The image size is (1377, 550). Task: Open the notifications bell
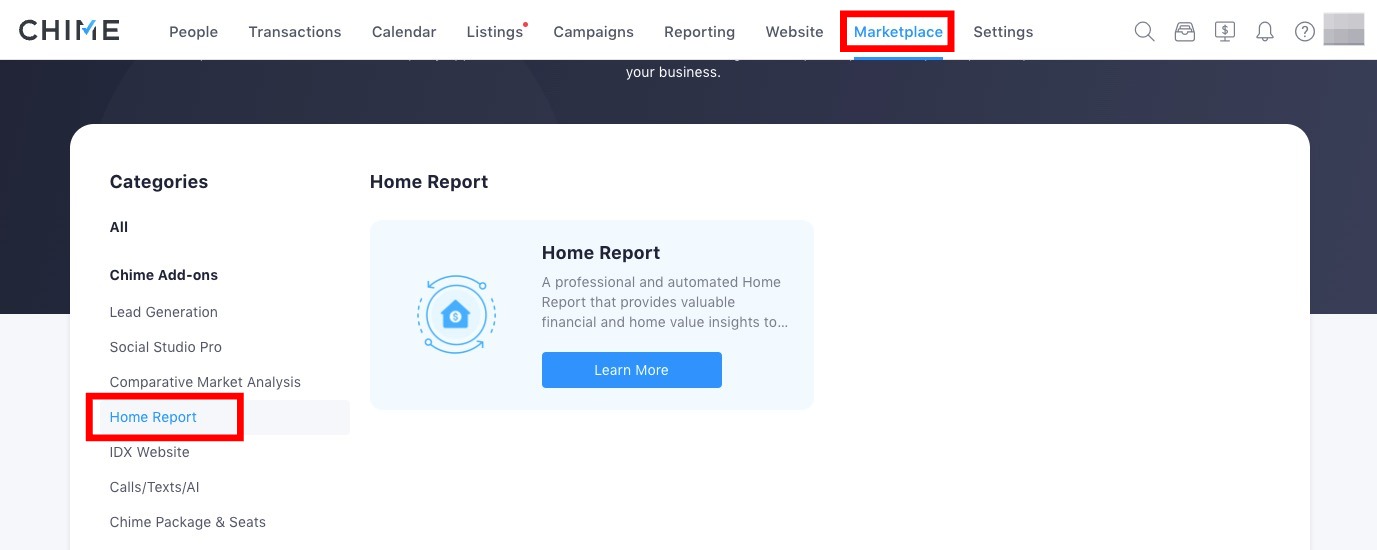pos(1265,32)
